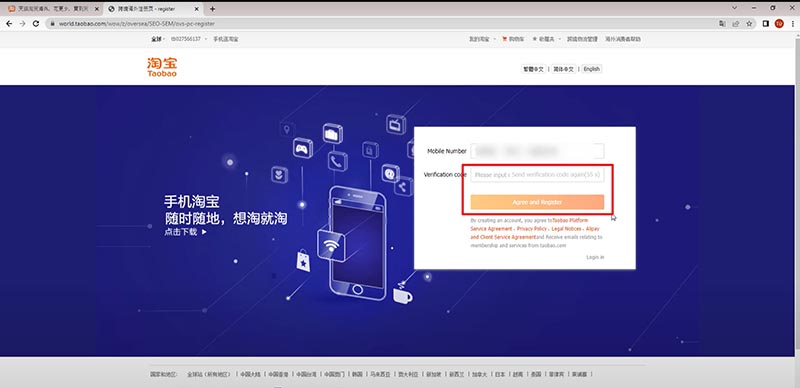Viewport: 800px width, 388px height.
Task: Click into the Mobile Number field
Action: click(537, 151)
